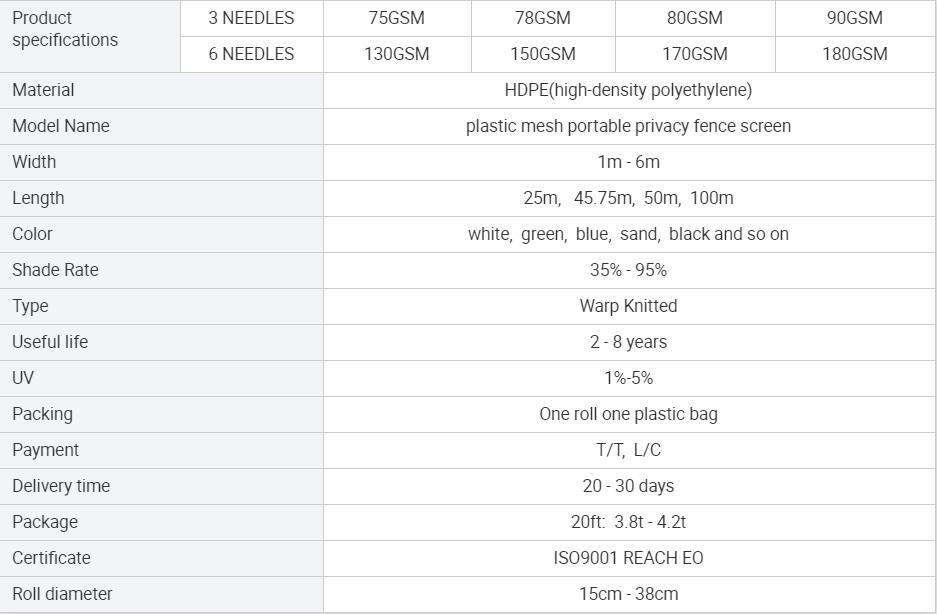Click the ISO9001 REACH EO certificate text
This screenshot has height=614, width=937.
628,558
